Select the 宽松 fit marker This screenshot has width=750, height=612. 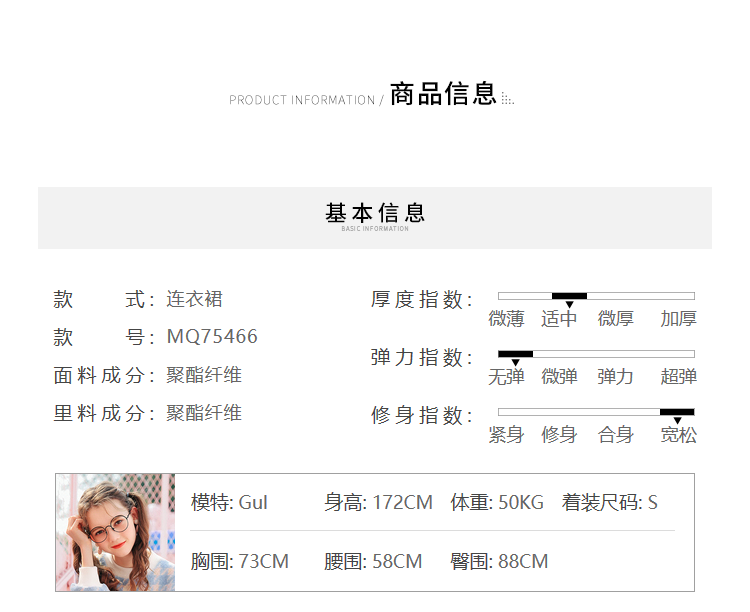[x=677, y=413]
